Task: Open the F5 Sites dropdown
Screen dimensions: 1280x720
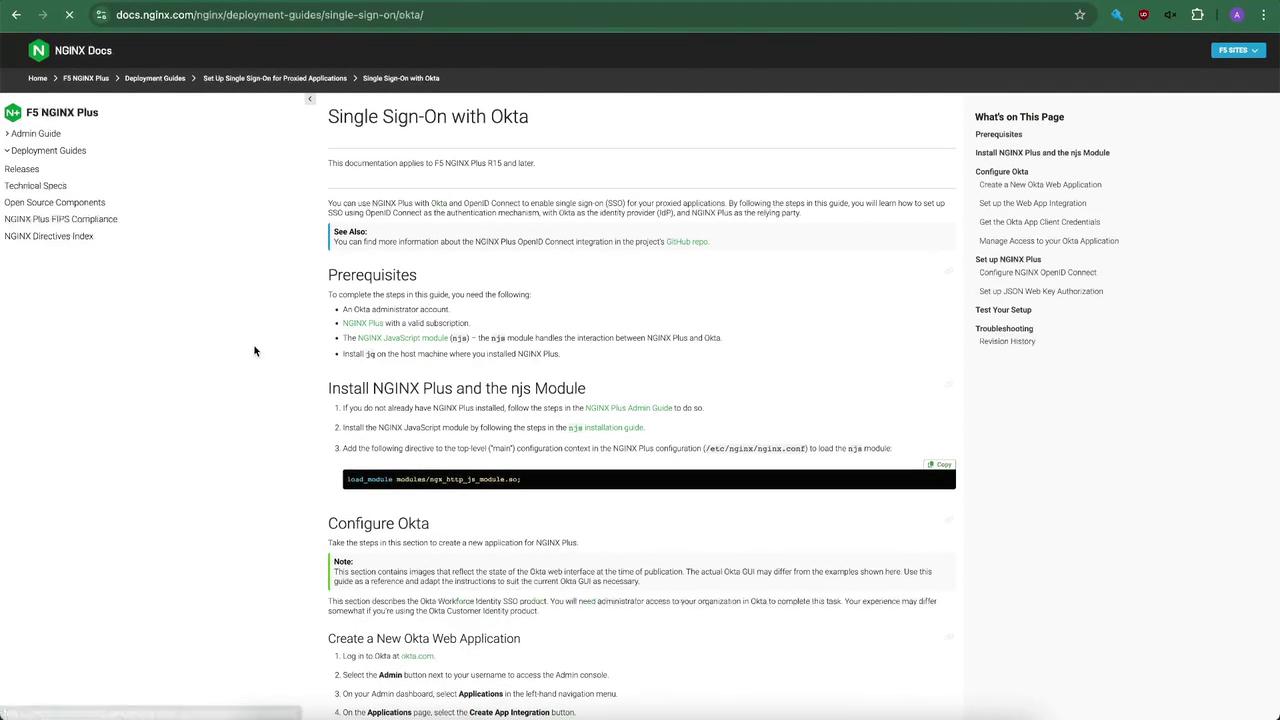Action: tap(1238, 50)
